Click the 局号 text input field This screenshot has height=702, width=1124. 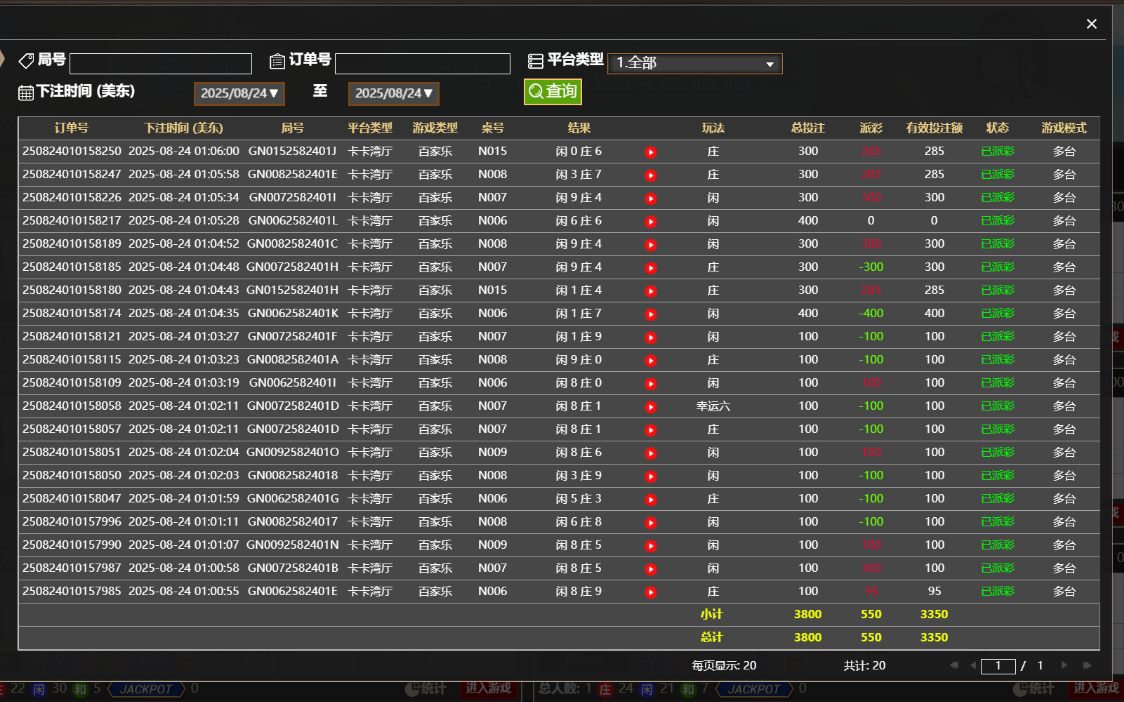tap(160, 62)
